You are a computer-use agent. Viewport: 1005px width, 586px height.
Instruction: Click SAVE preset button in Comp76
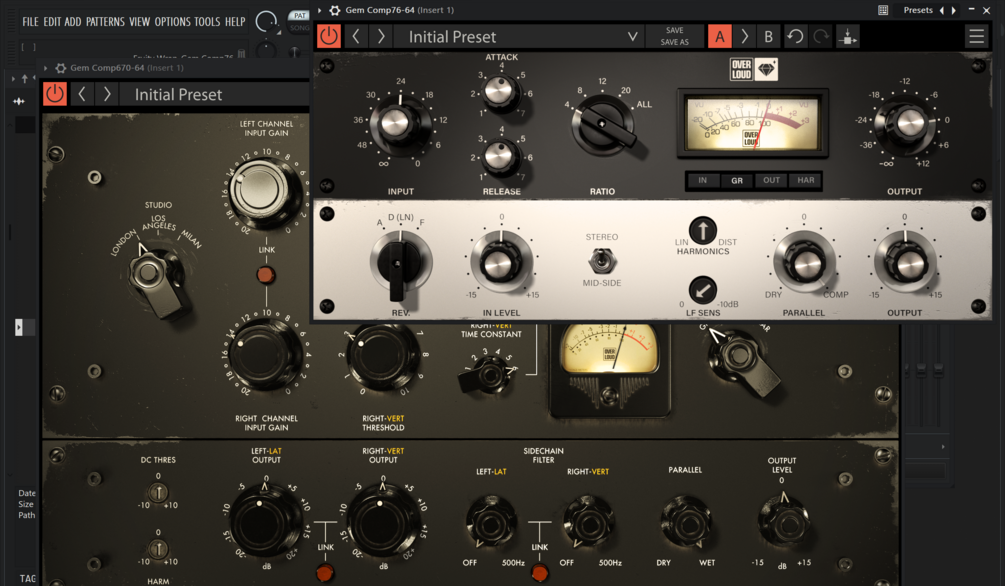674,30
